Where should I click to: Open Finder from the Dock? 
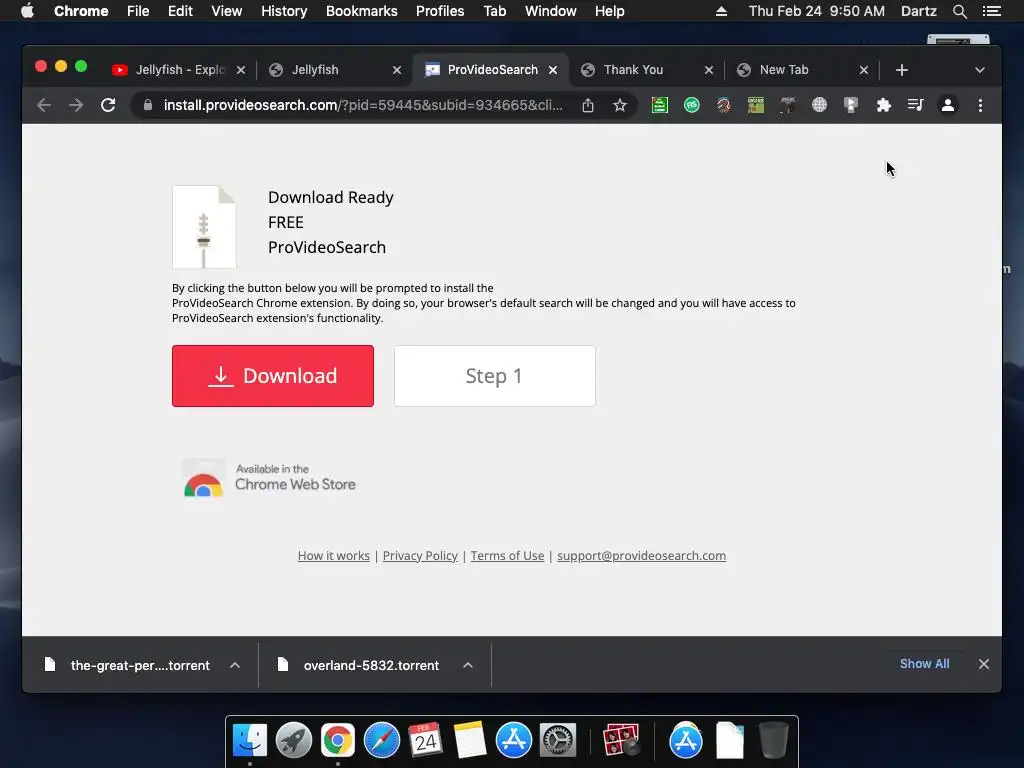250,741
